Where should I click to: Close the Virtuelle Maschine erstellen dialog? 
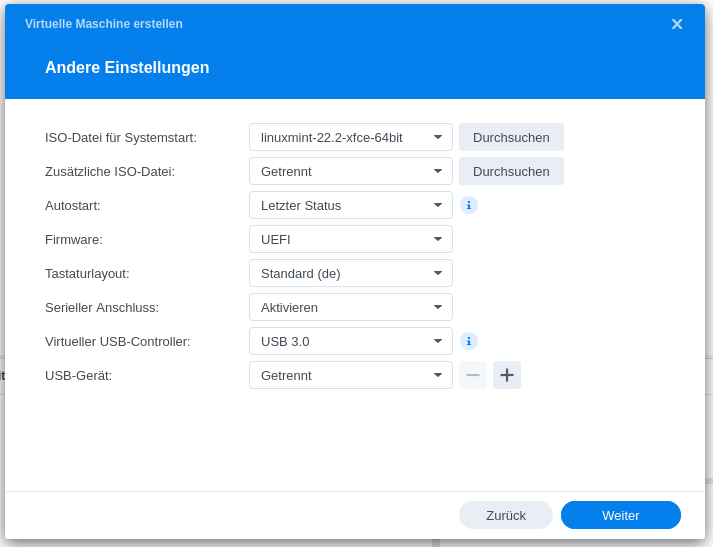[x=677, y=24]
